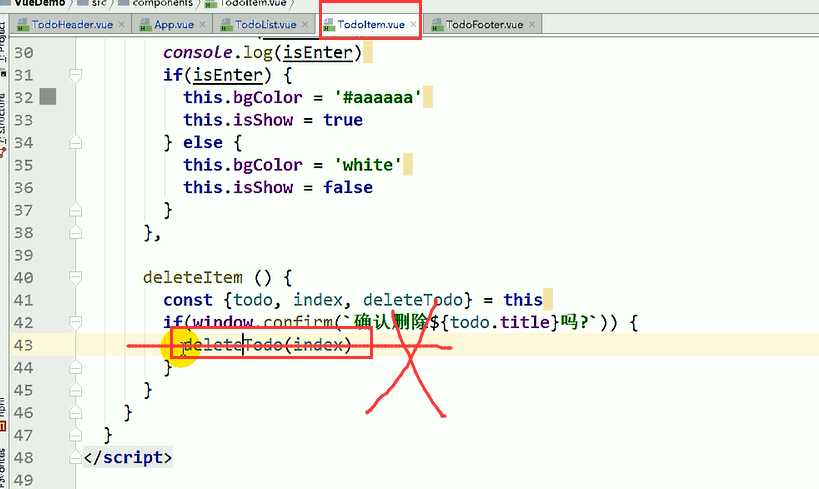Screen dimensions: 819x489
Task: Click the deleteItem method name
Action: (x=193, y=277)
